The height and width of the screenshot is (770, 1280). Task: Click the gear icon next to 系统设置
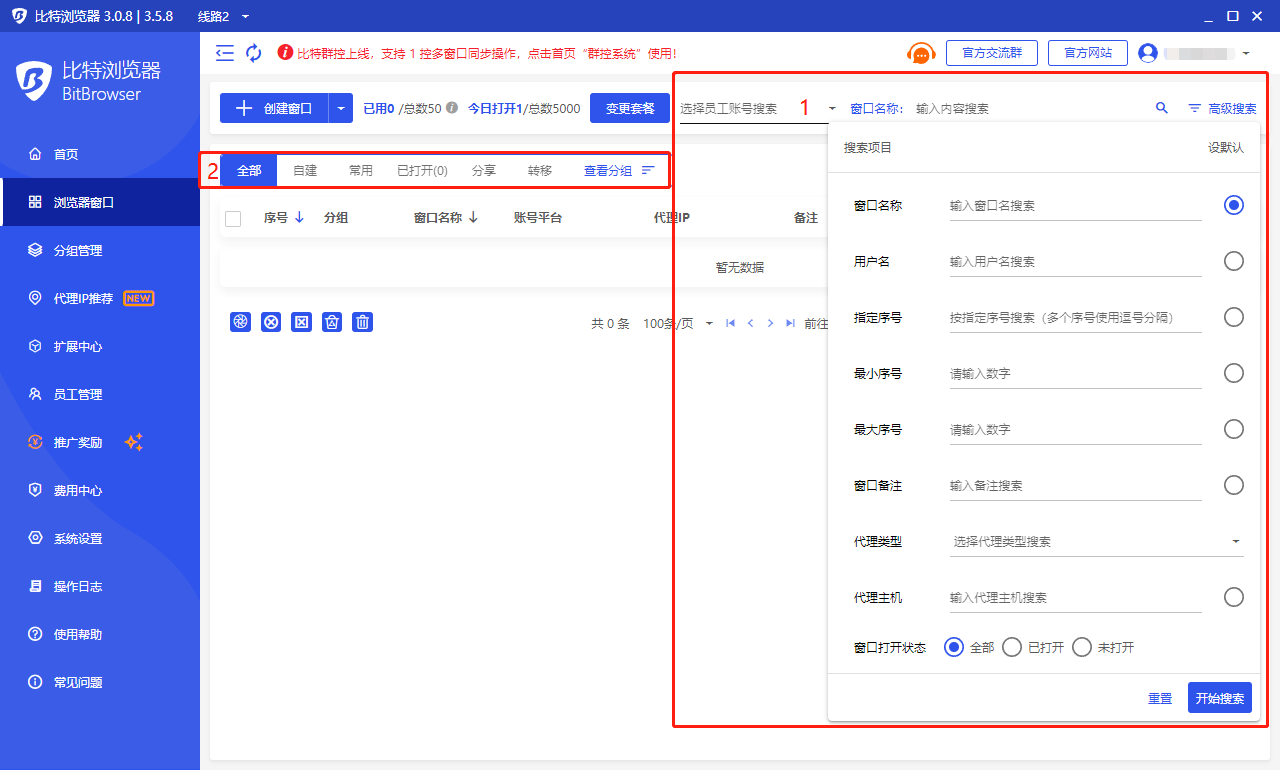[35, 539]
